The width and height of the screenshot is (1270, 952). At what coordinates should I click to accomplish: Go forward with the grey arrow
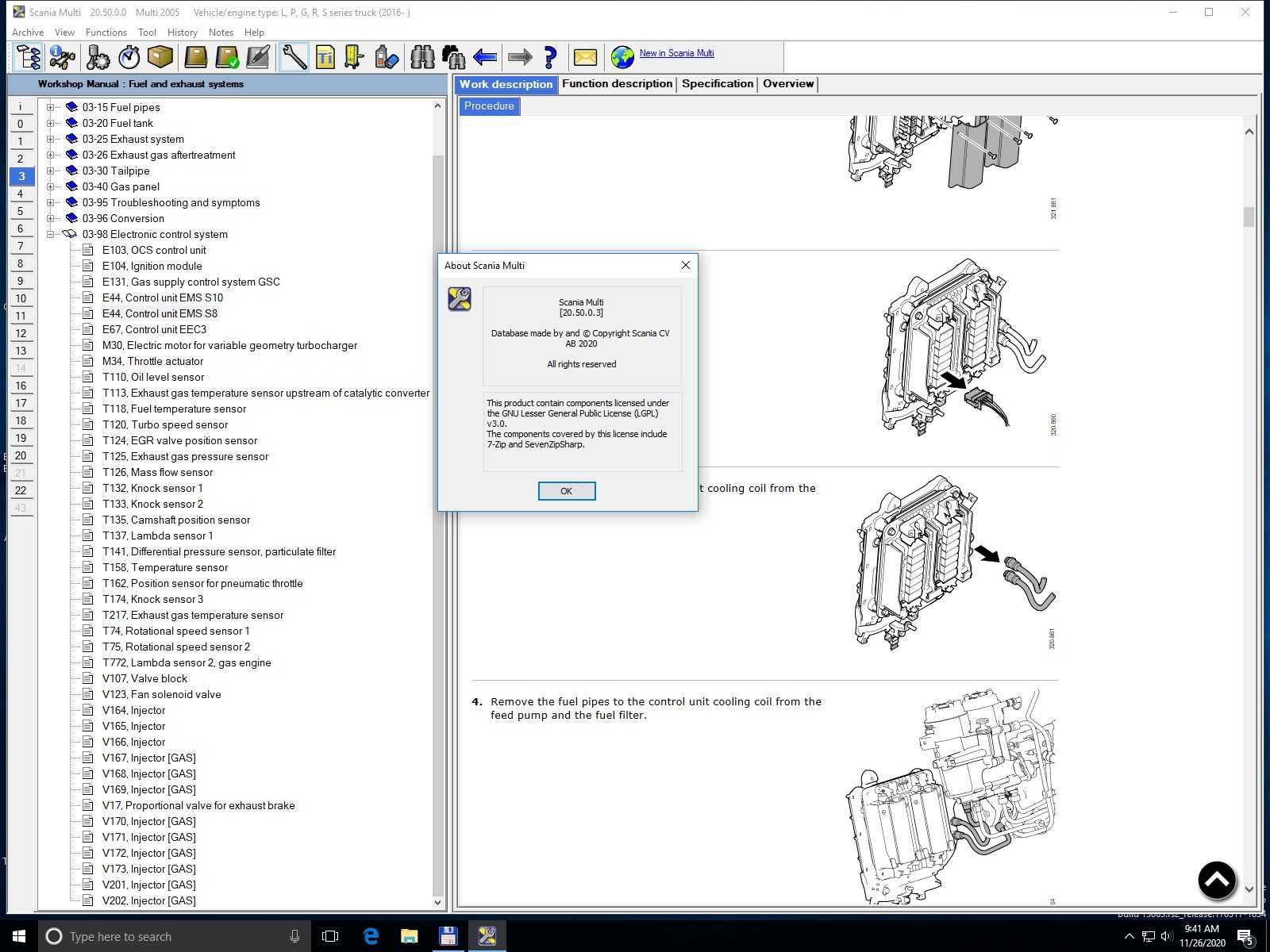coord(520,57)
